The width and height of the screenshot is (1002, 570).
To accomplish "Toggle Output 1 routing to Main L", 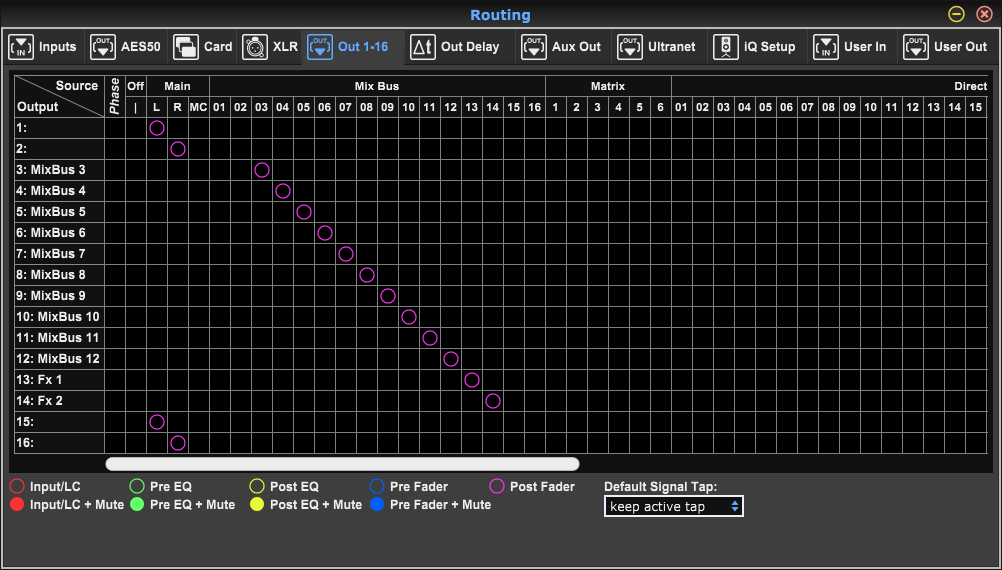I will 157,128.
